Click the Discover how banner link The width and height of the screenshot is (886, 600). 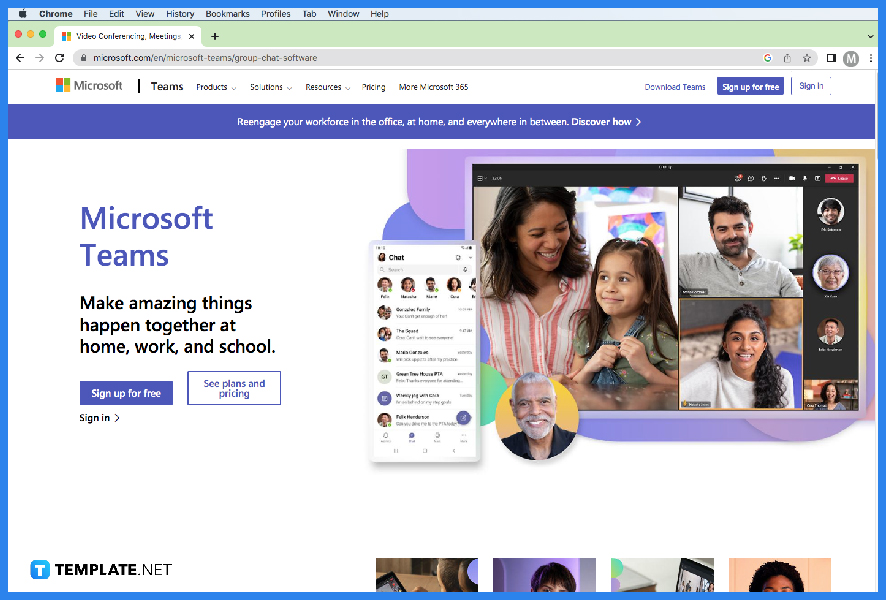600,121
